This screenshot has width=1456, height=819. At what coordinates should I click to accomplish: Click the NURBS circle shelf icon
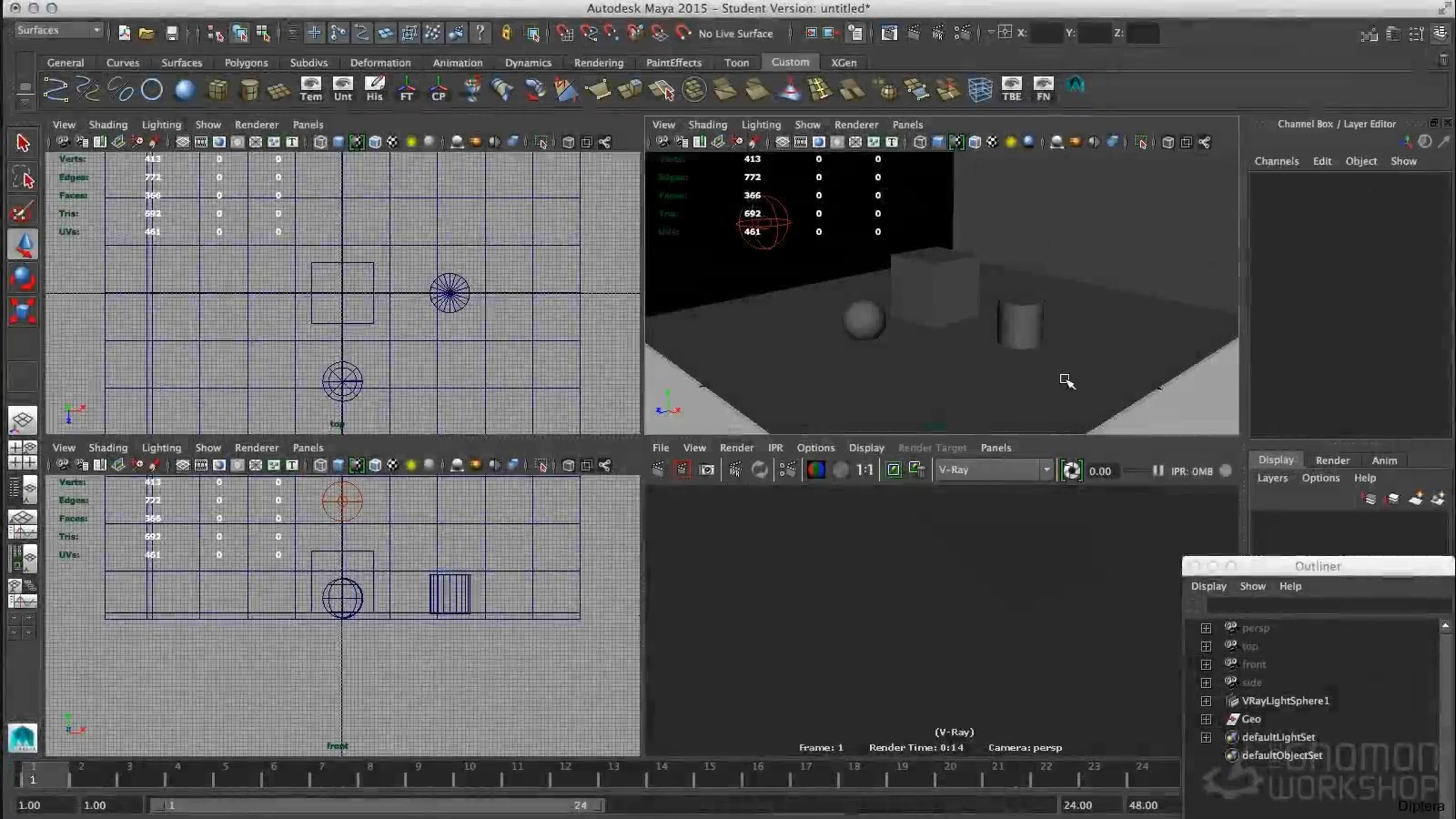click(152, 89)
